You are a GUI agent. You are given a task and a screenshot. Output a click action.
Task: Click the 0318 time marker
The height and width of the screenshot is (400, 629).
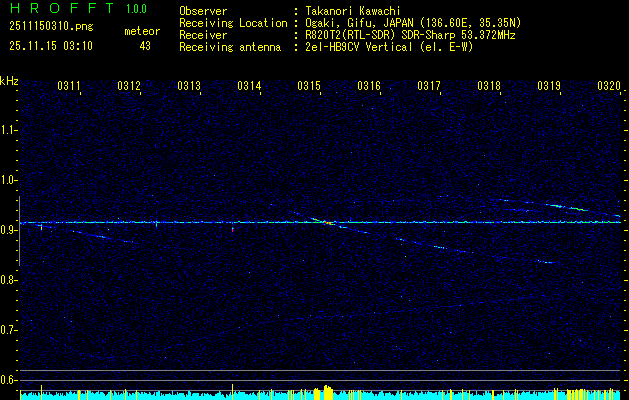pos(489,87)
